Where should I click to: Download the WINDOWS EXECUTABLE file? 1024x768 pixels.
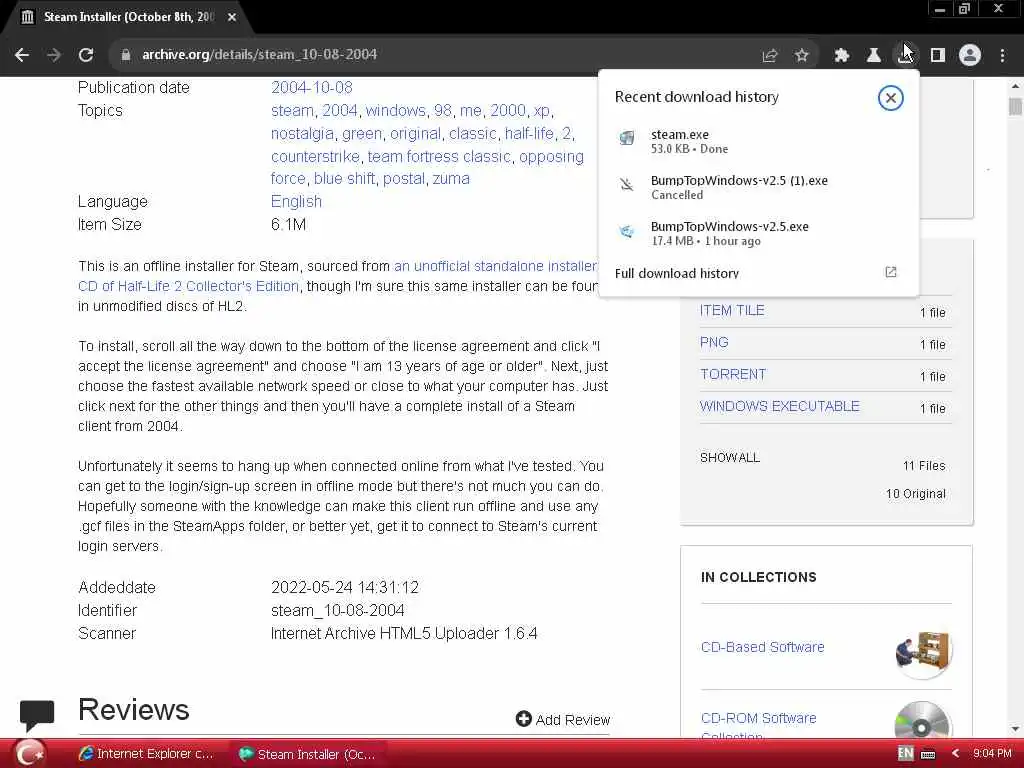click(x=779, y=406)
